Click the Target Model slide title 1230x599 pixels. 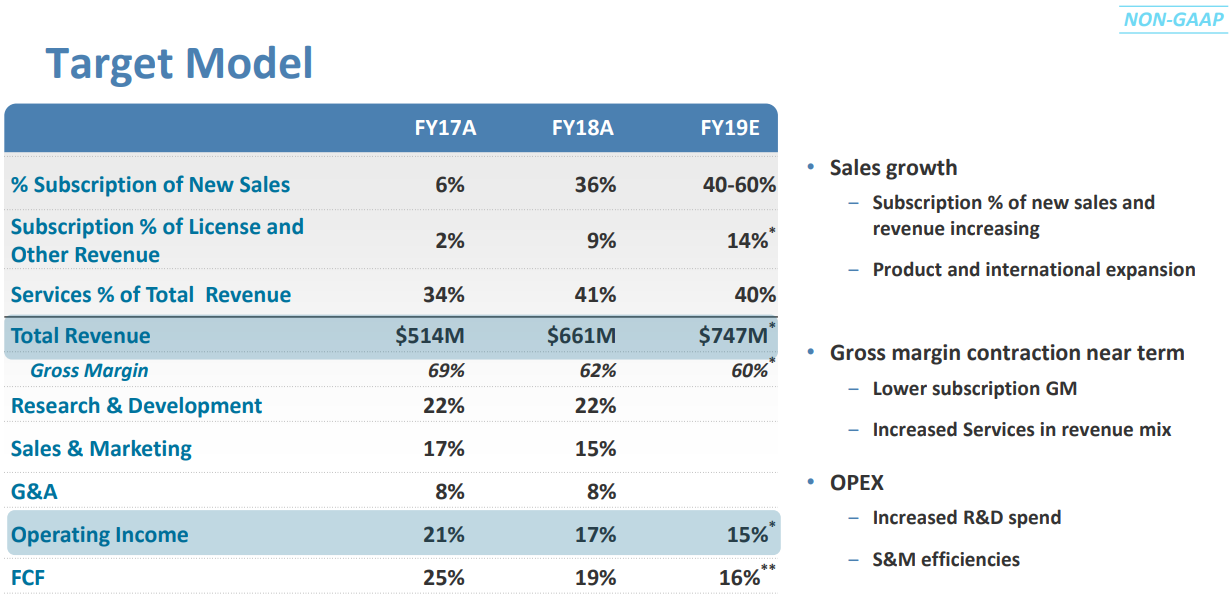180,63
